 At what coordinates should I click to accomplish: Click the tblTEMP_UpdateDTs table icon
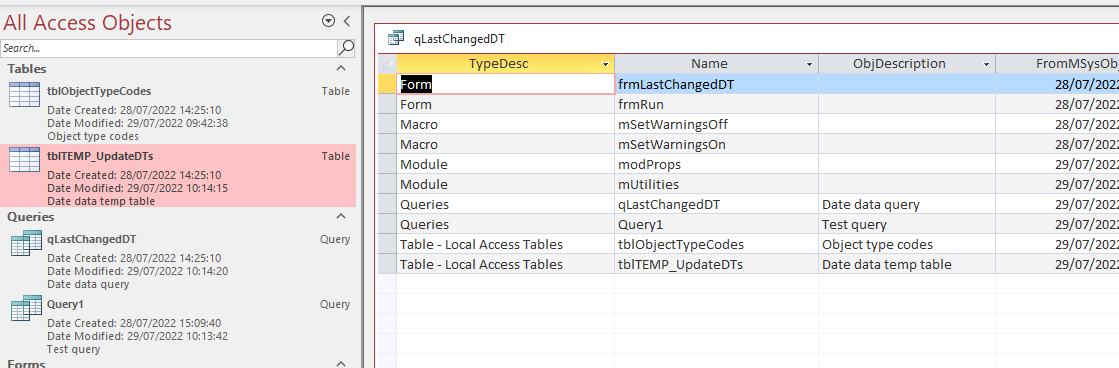tap(24, 160)
